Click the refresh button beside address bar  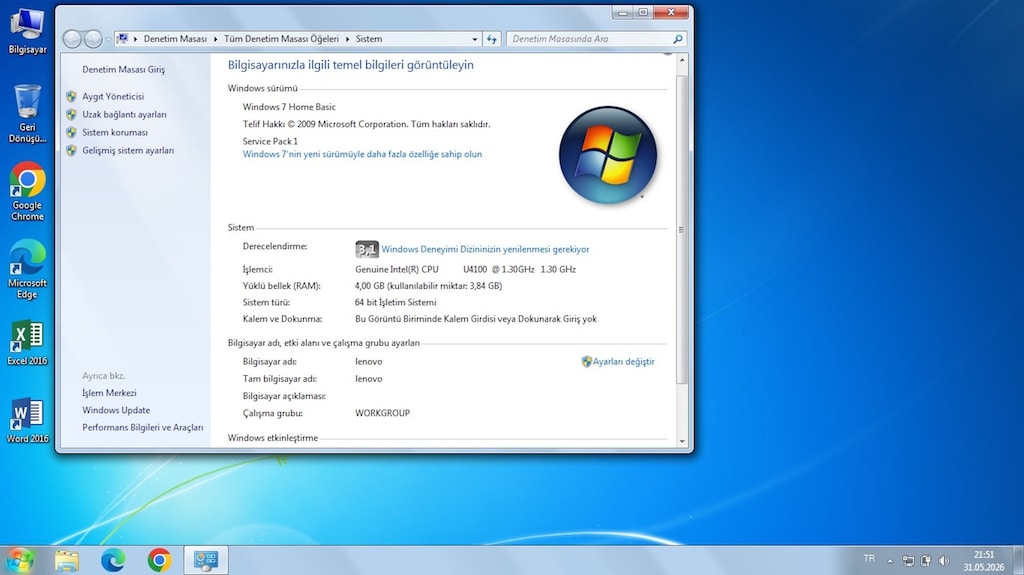tap(492, 39)
